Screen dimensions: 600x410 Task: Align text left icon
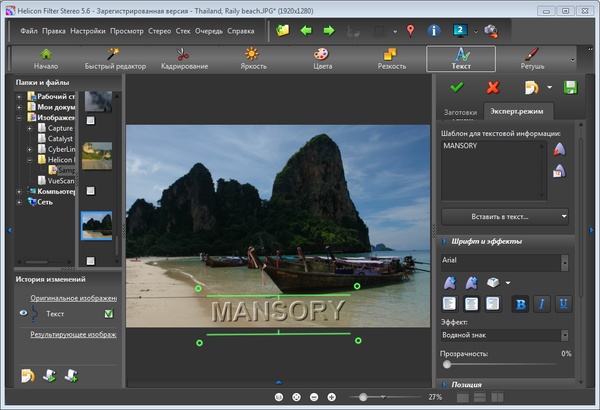pos(449,304)
